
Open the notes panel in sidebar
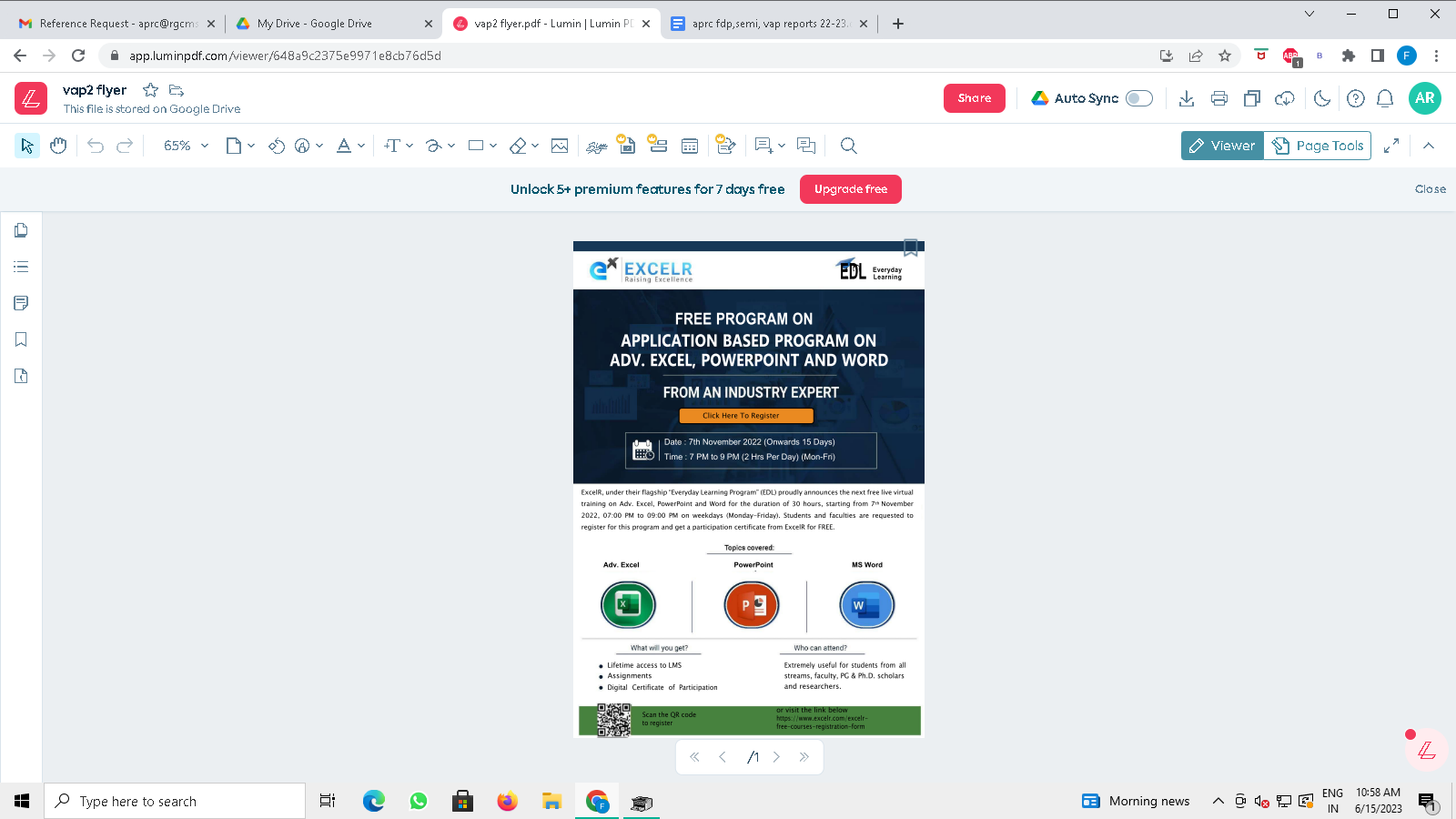tap(21, 303)
